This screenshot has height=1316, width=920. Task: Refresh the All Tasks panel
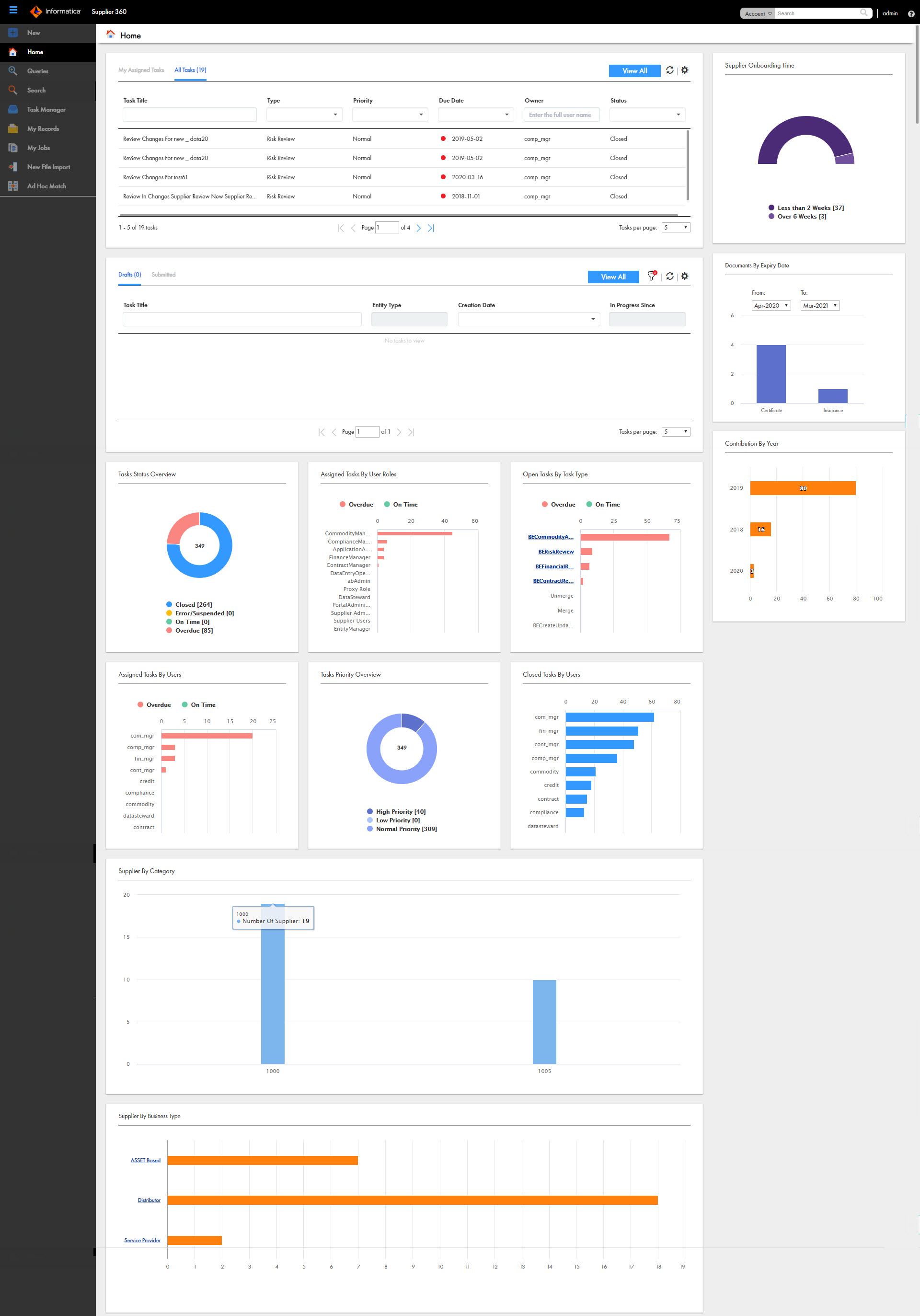coord(669,70)
